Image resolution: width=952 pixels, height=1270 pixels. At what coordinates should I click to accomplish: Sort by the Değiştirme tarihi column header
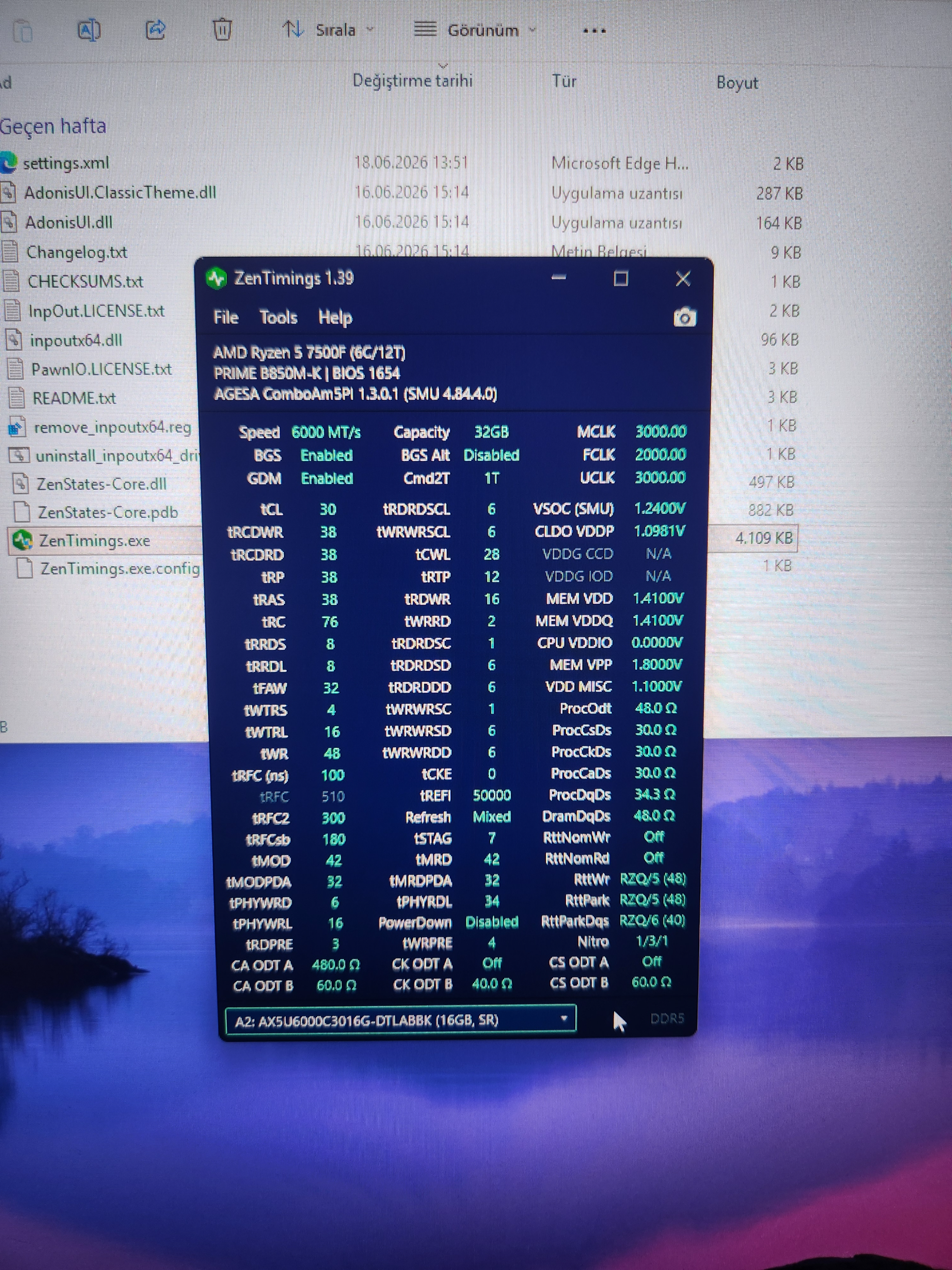pyautogui.click(x=413, y=81)
